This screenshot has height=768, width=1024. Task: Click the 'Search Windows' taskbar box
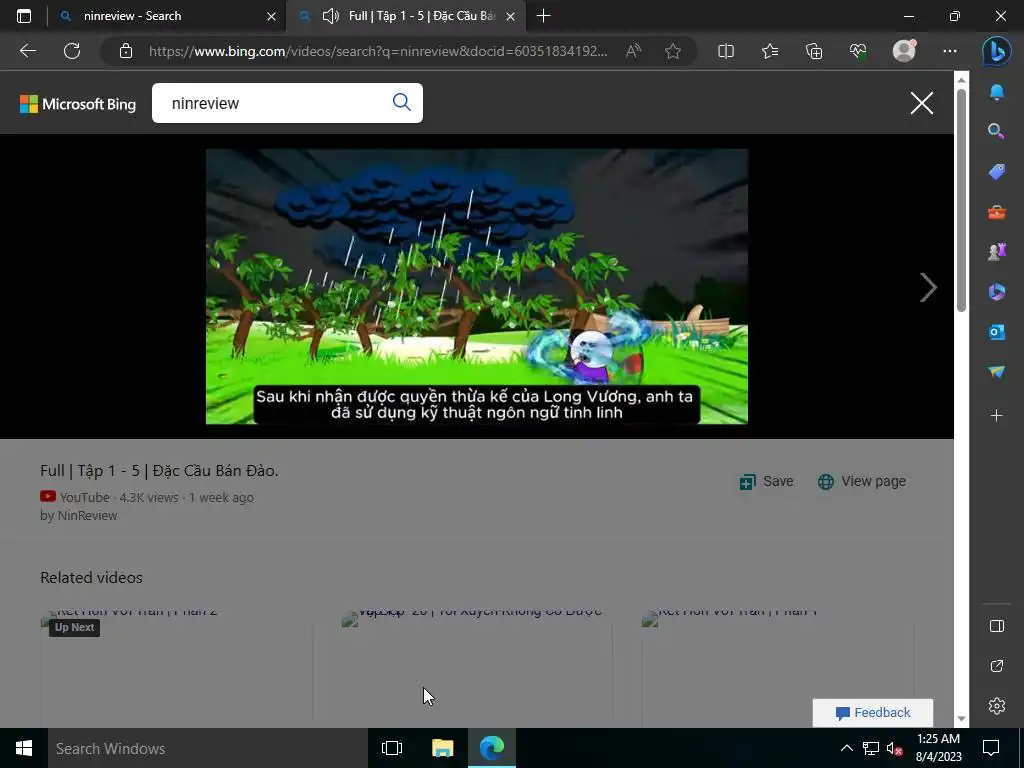pyautogui.click(x=207, y=748)
